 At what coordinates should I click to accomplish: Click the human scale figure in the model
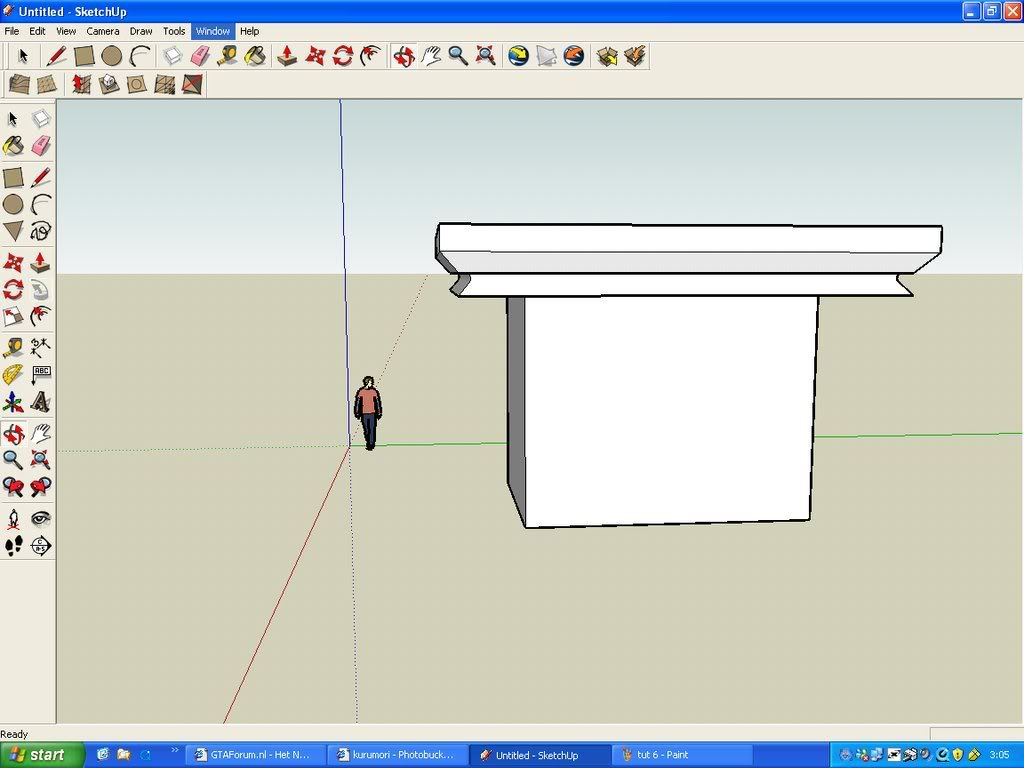[368, 413]
